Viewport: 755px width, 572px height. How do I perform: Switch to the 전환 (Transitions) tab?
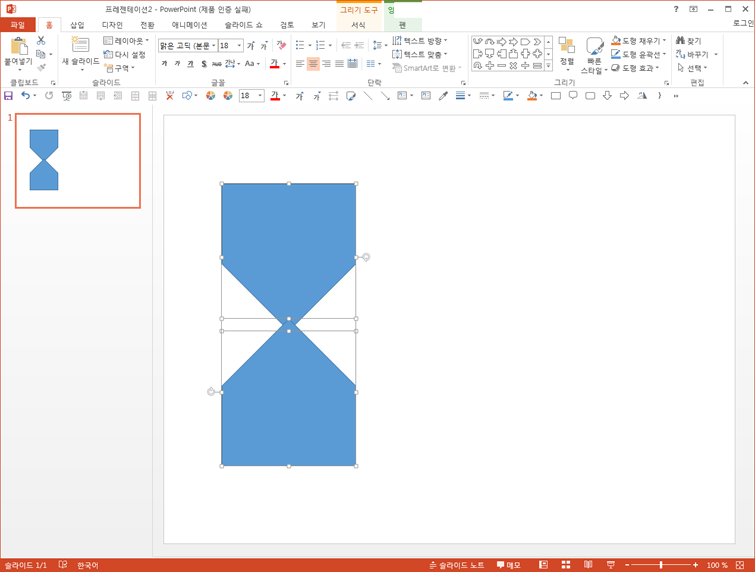coord(147,25)
